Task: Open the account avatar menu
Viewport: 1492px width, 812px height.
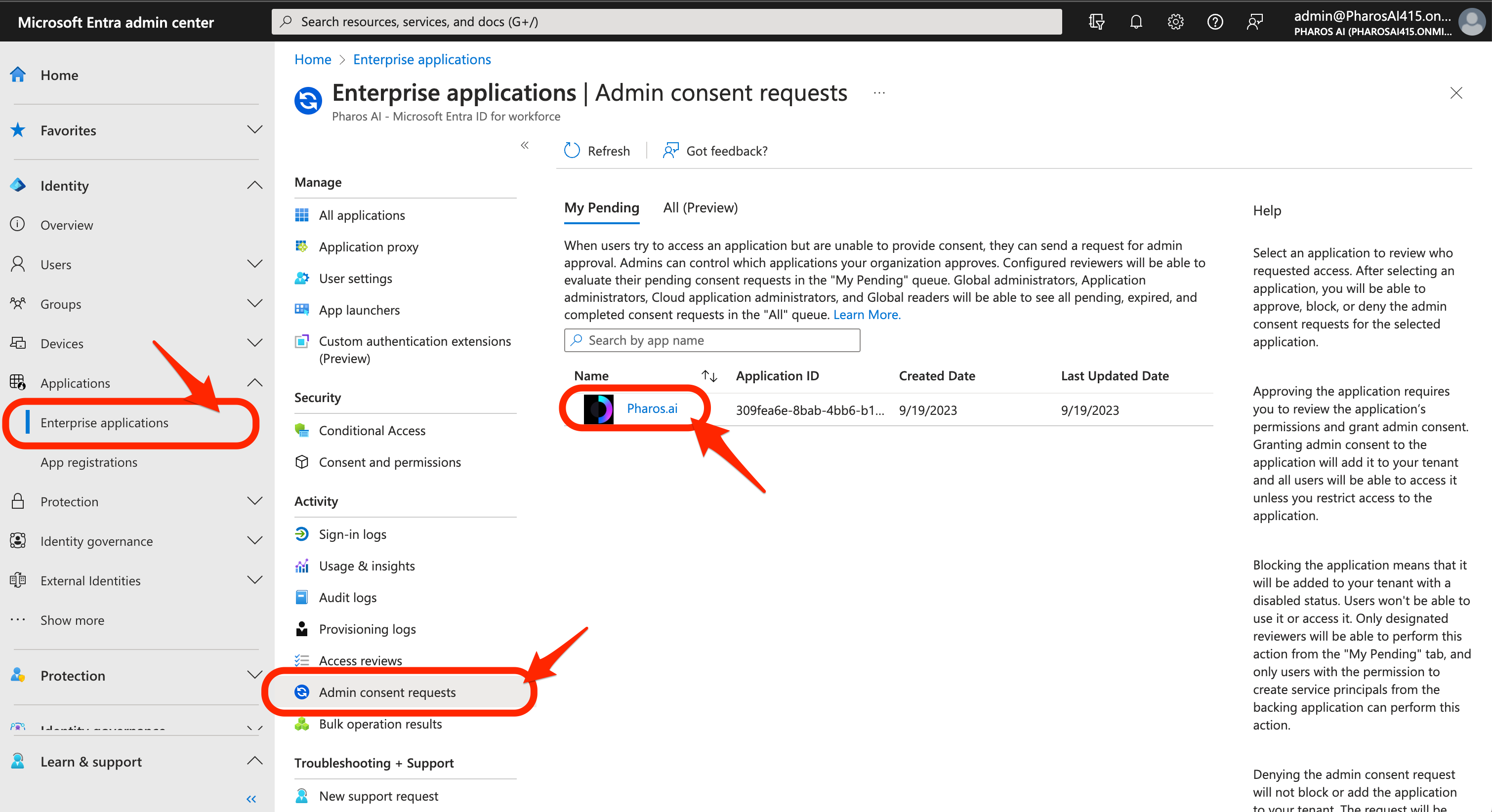Action: point(1471,22)
